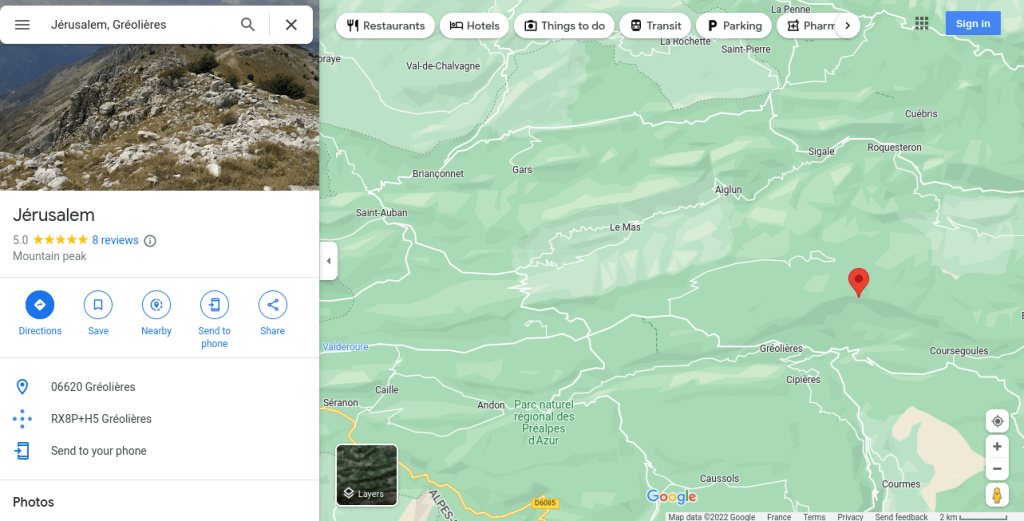Click the Send to phone icon button
This screenshot has width=1024, height=521.
[x=214, y=305]
